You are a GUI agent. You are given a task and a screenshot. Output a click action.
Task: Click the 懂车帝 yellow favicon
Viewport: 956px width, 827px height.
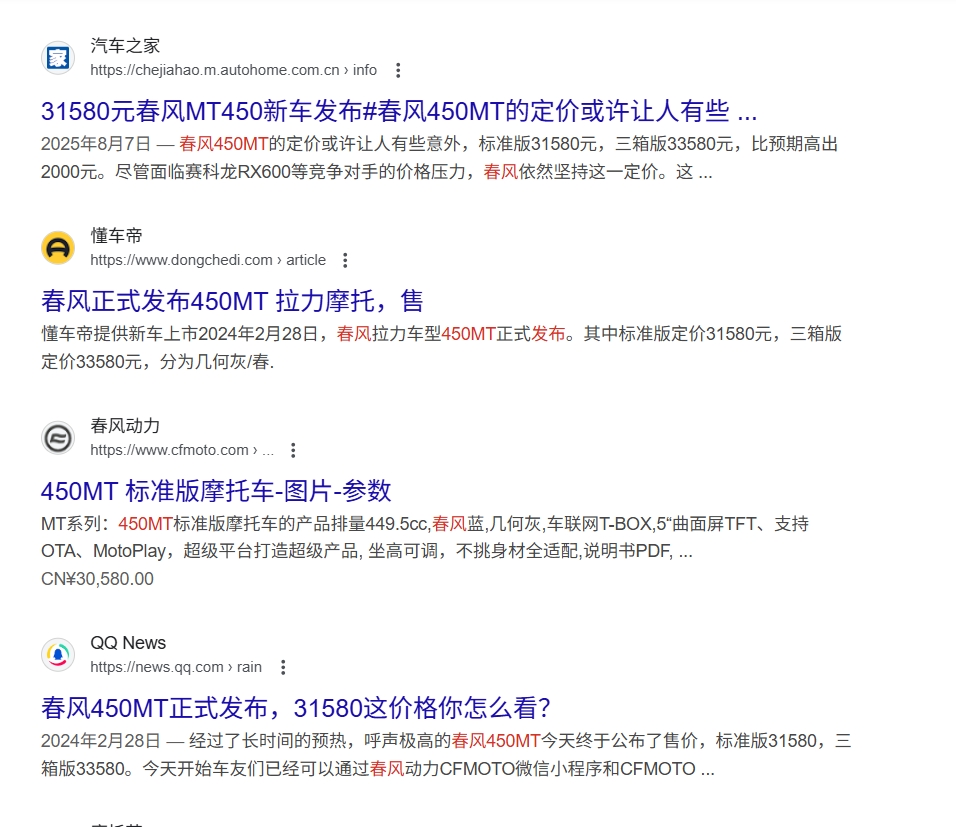click(x=58, y=248)
